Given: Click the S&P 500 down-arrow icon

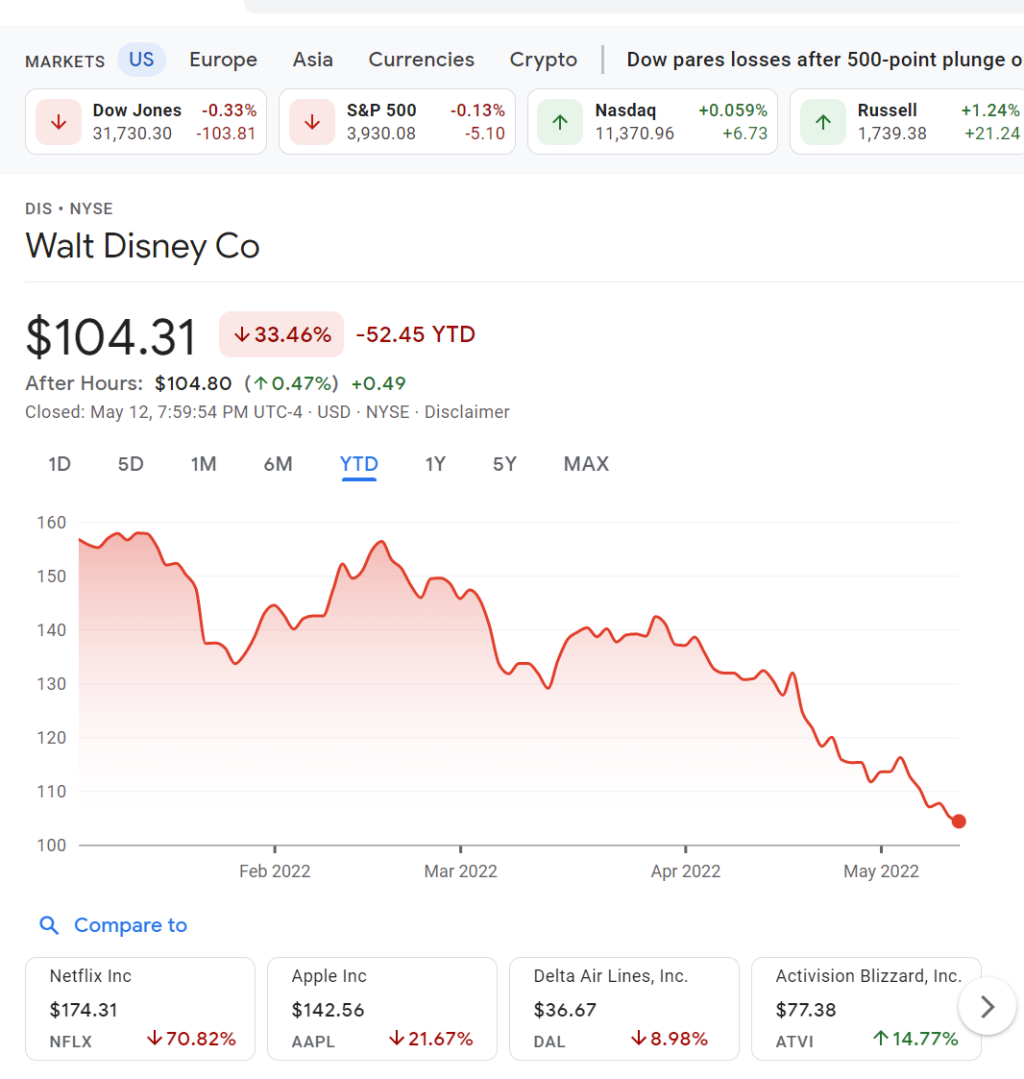Looking at the screenshot, I should [312, 122].
